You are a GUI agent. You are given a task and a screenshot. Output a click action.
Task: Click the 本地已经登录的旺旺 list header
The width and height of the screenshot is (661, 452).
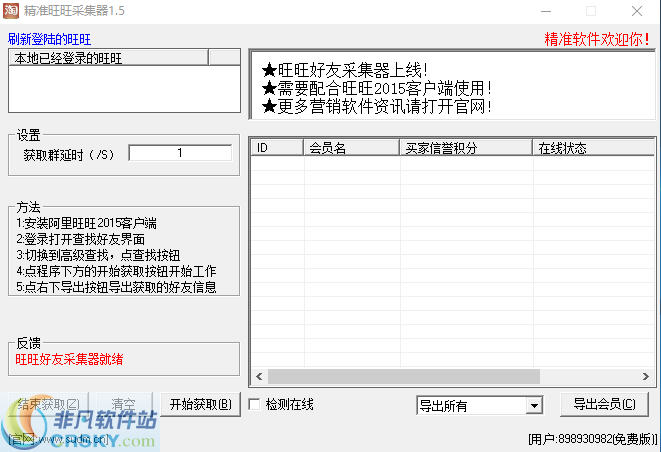(108, 58)
